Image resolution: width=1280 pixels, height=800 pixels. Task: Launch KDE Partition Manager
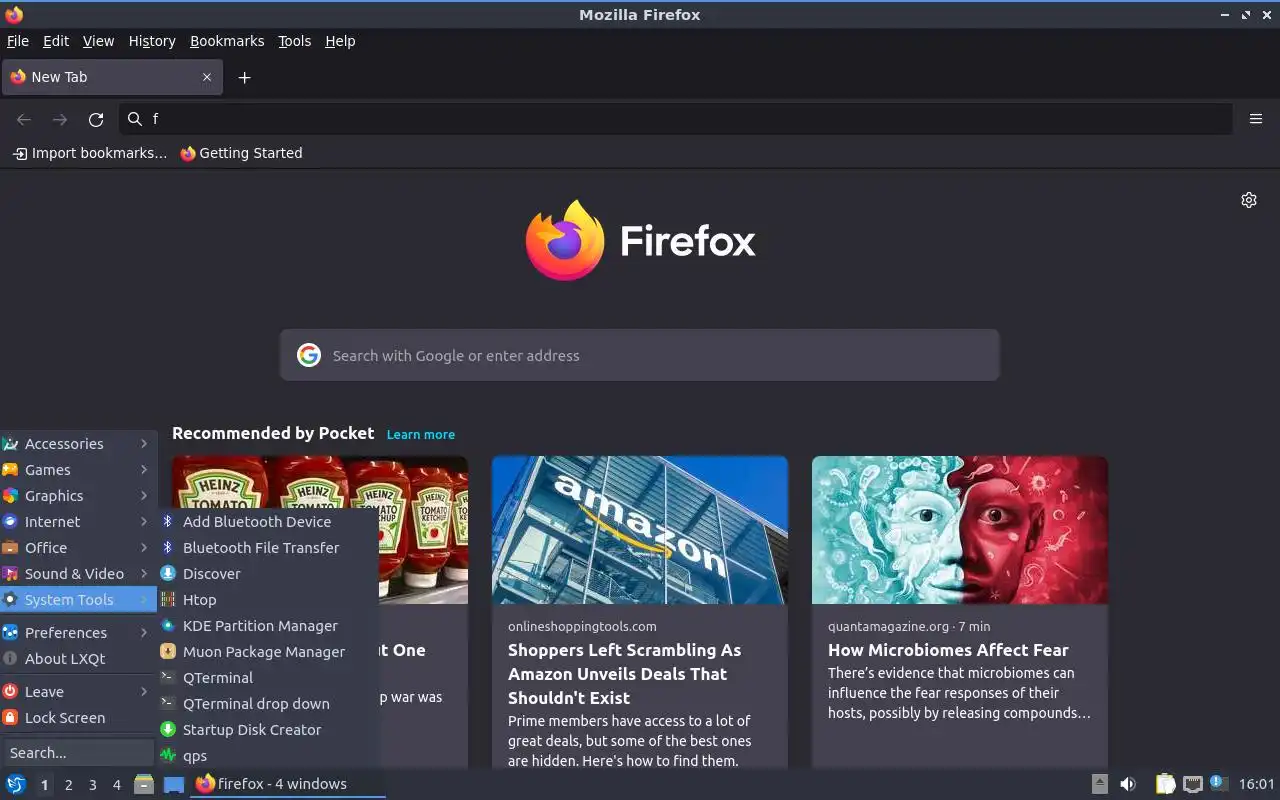pos(268,626)
